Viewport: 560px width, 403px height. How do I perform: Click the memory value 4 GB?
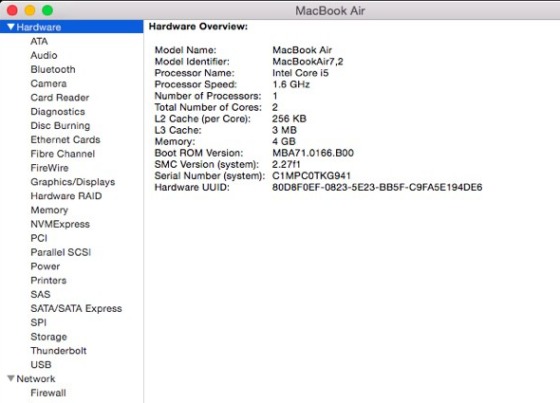pos(284,141)
